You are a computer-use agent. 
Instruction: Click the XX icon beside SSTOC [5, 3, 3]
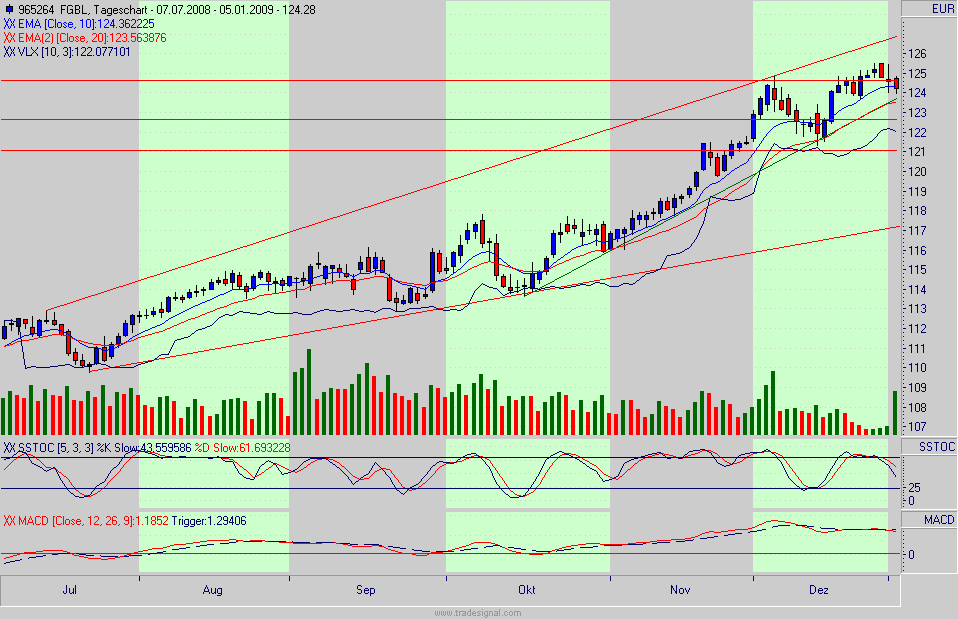tap(9, 448)
